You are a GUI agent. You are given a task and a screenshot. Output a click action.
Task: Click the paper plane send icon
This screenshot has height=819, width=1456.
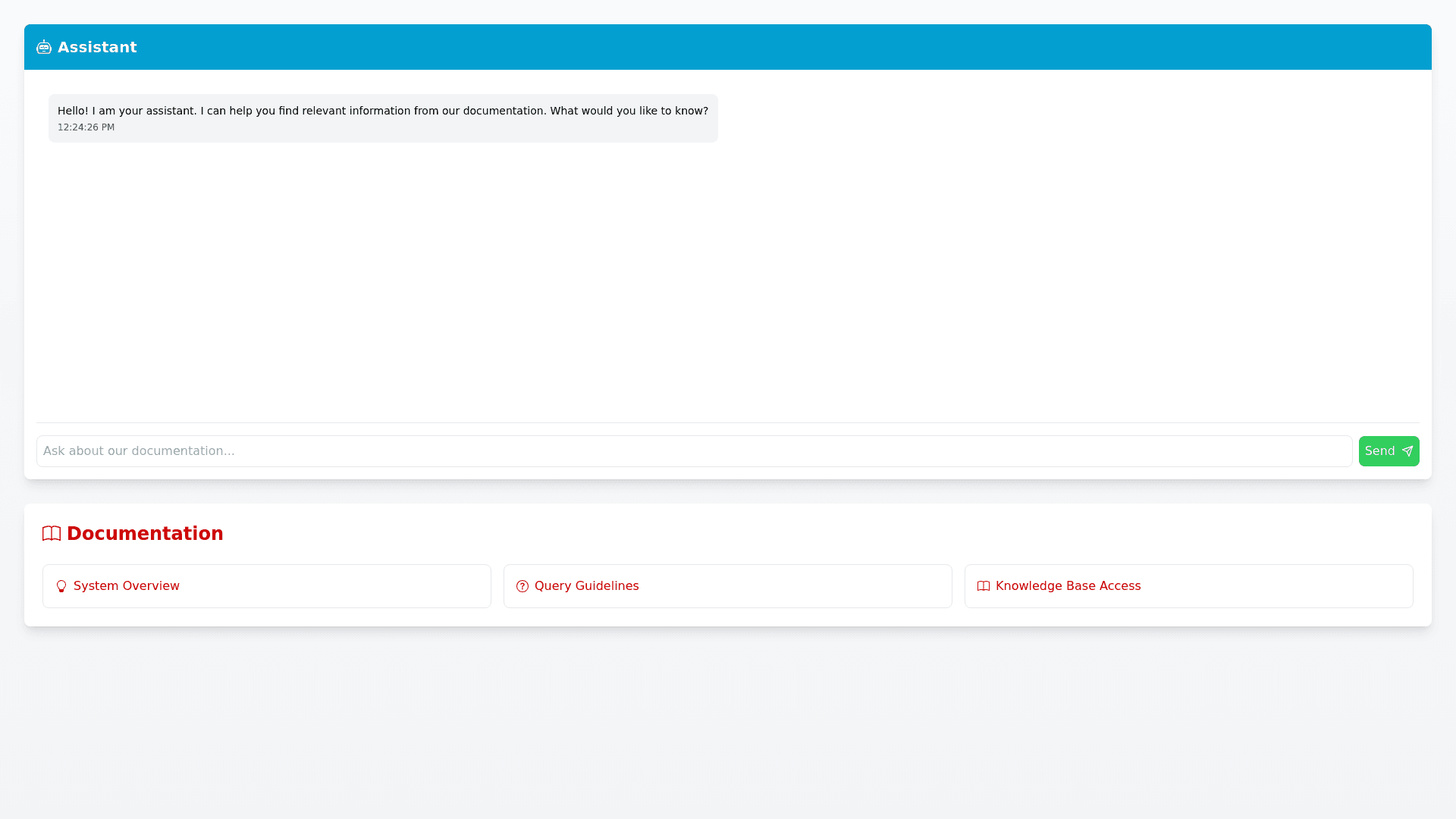1407,451
